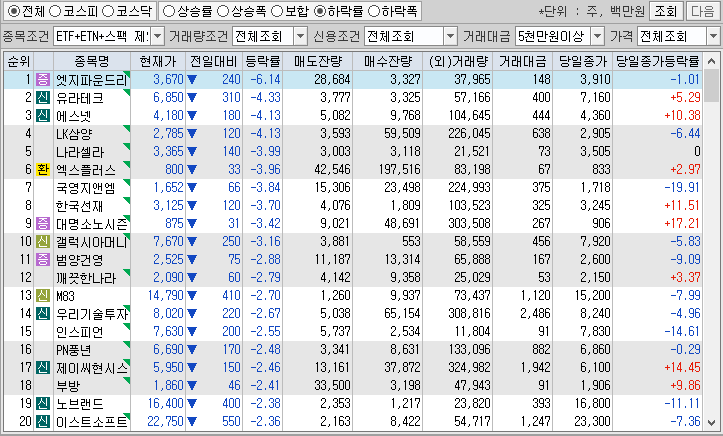Click the 조회 search button
Image resolution: width=723 pixels, height=436 pixels.
666,11
